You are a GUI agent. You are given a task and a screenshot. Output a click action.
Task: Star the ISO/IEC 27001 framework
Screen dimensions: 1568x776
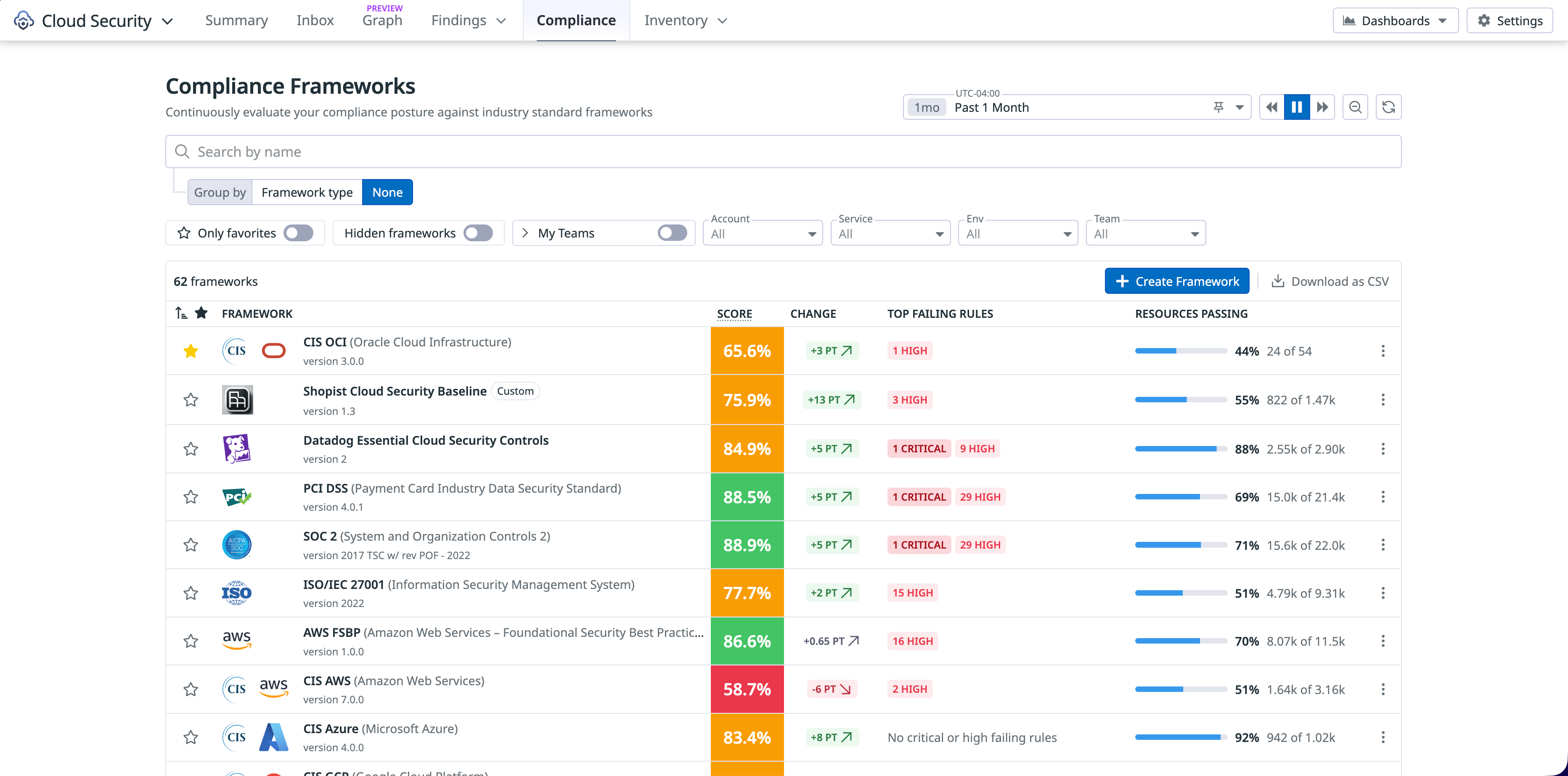pos(191,593)
